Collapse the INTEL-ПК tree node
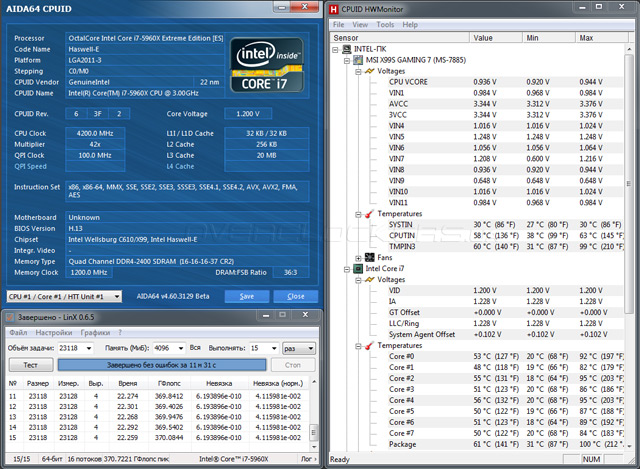640x469 pixels. point(335,50)
